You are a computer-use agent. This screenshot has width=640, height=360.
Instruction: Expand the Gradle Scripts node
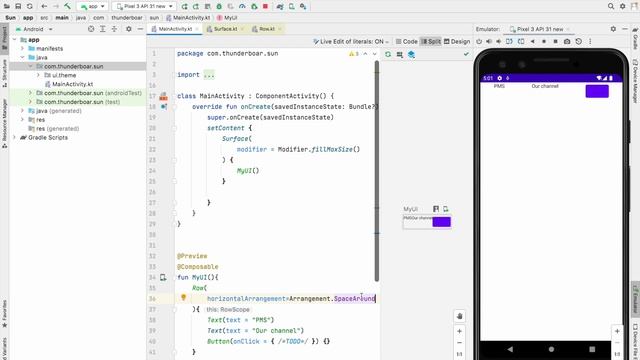tap(15, 138)
